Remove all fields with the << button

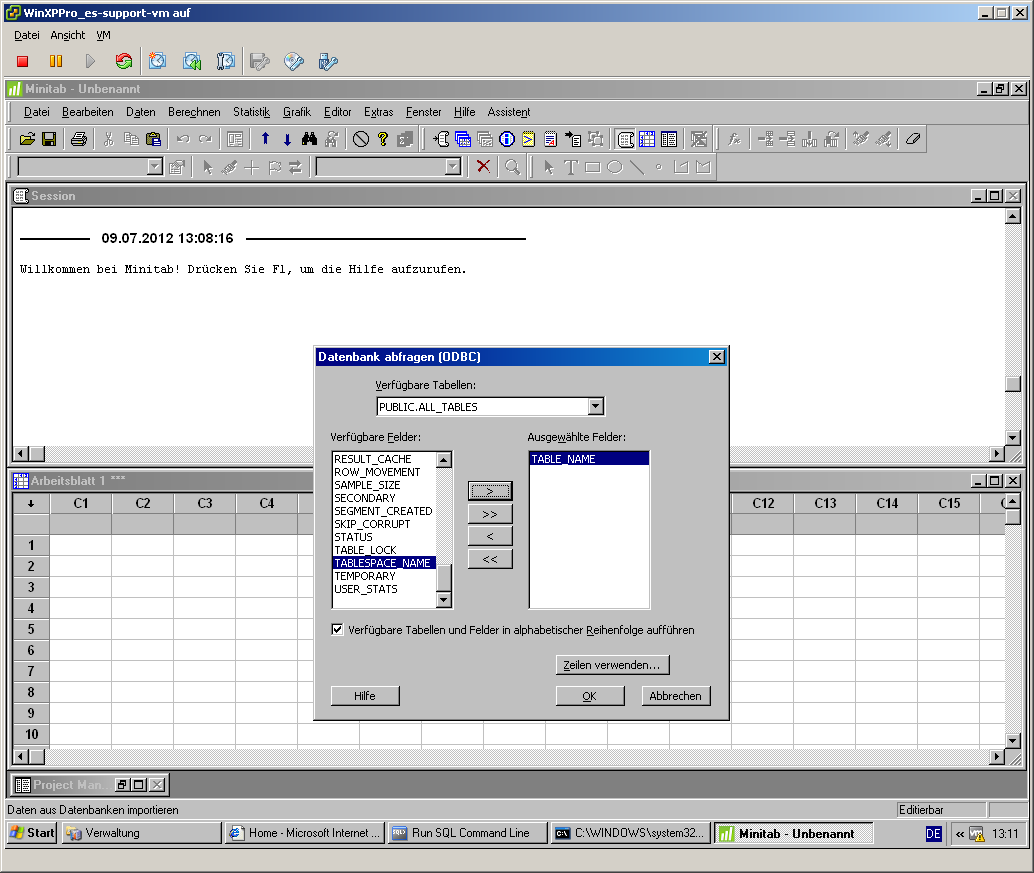point(490,559)
